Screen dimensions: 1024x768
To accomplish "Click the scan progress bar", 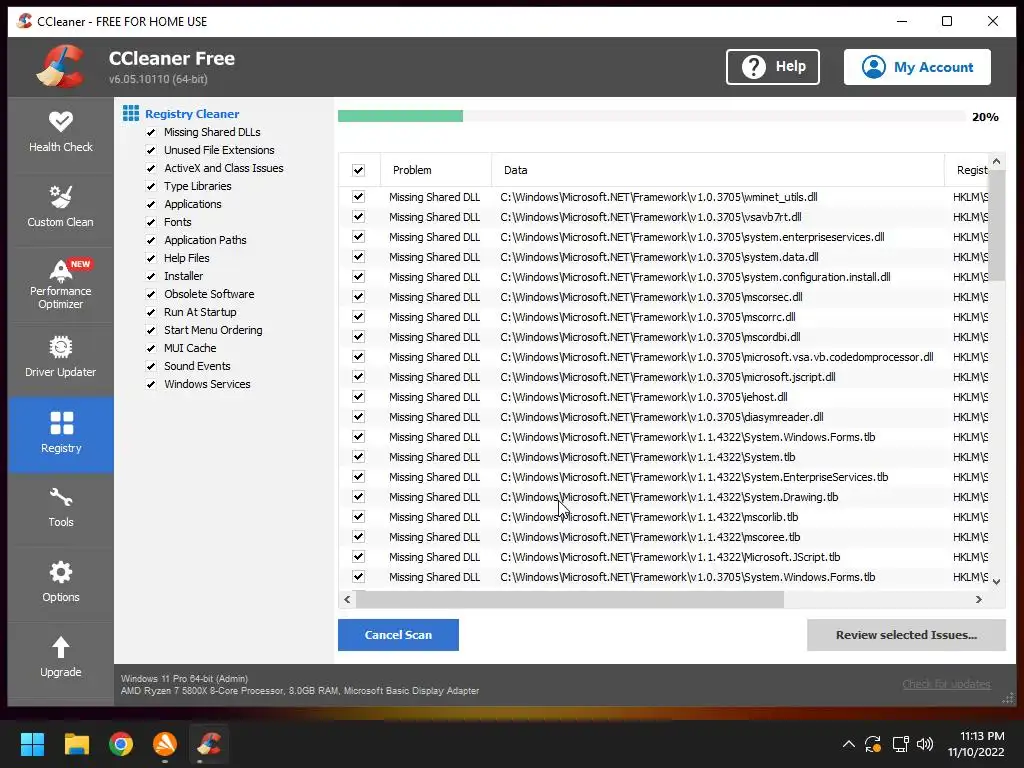I will [651, 116].
